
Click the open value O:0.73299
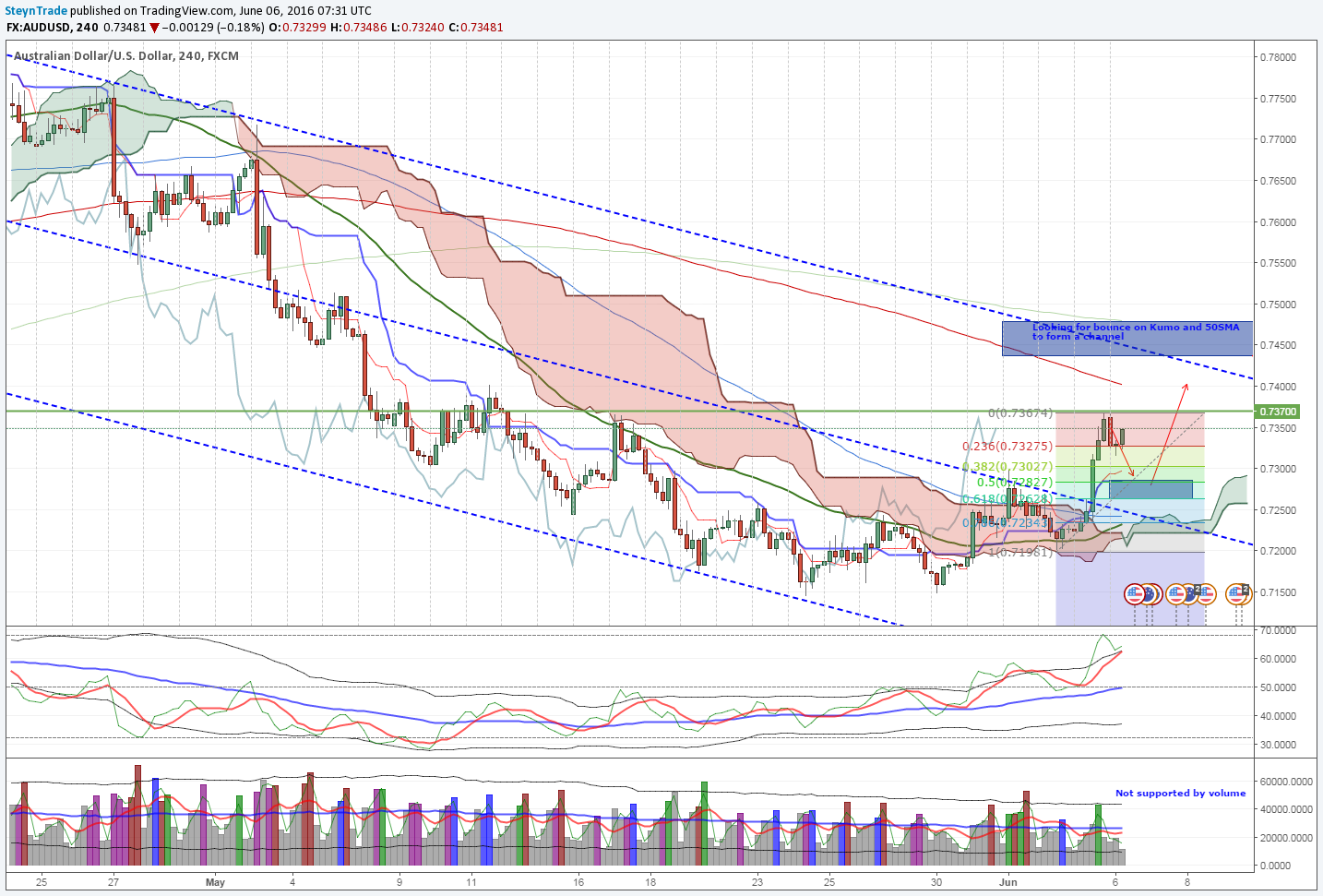297,28
